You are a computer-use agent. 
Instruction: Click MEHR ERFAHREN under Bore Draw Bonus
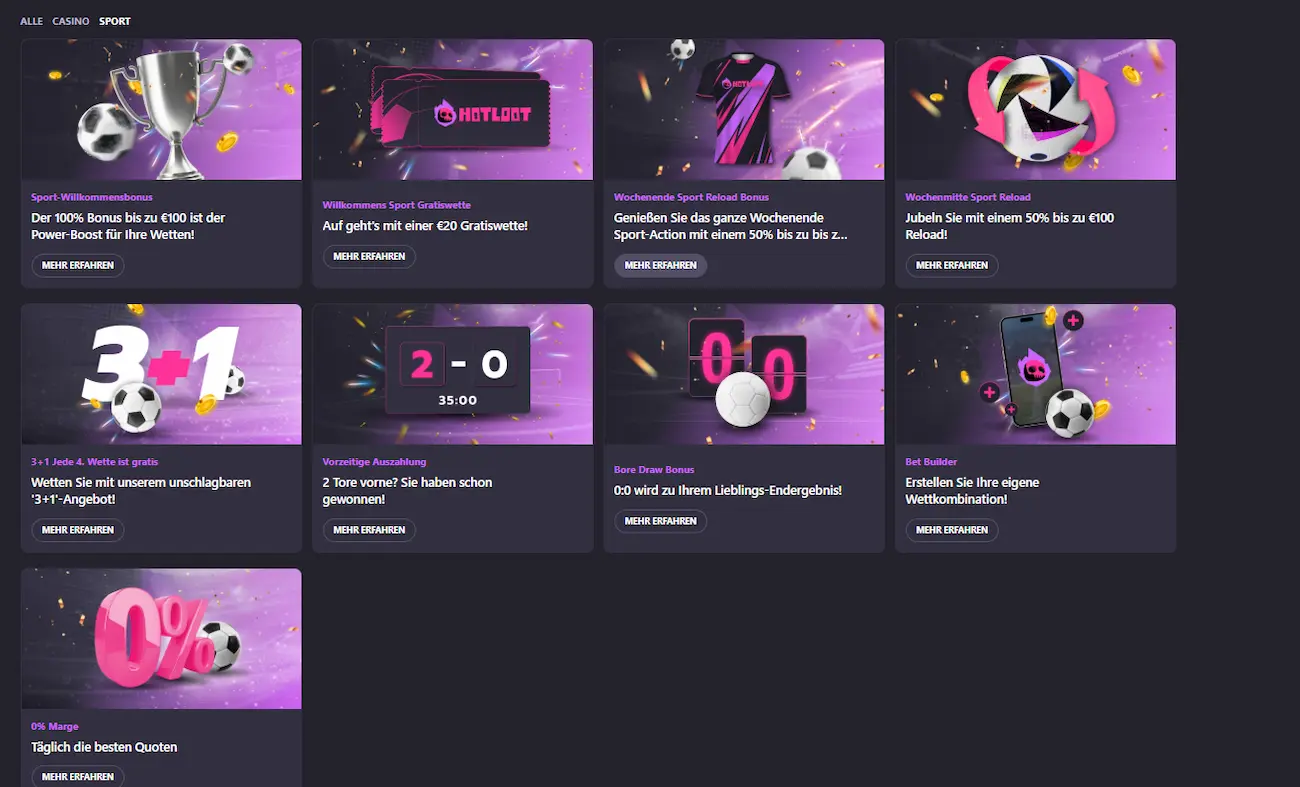pyautogui.click(x=661, y=521)
